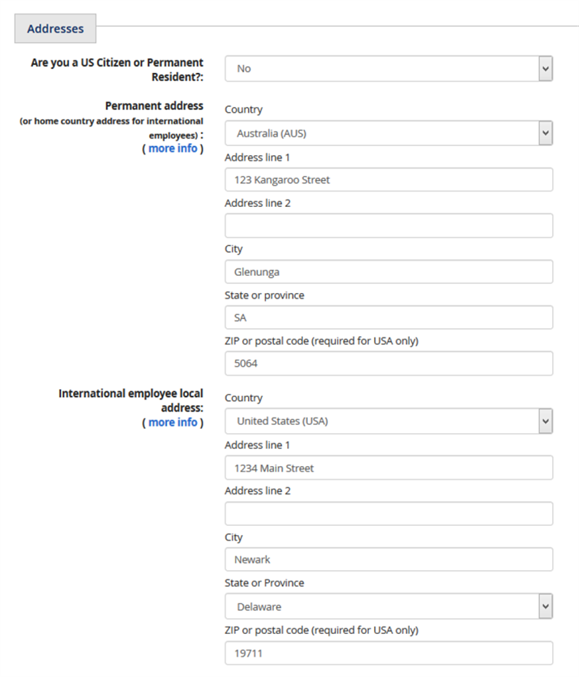
Task: Expand the permanent address Country dropdown showing Australia
Action: 389,133
